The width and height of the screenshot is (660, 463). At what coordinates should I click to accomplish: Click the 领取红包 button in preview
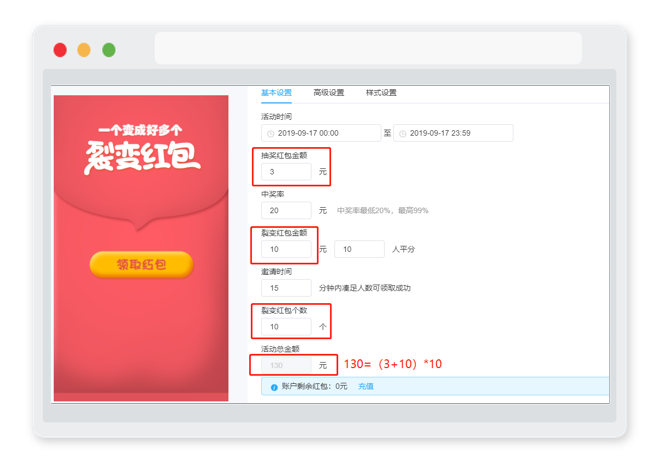(x=141, y=264)
